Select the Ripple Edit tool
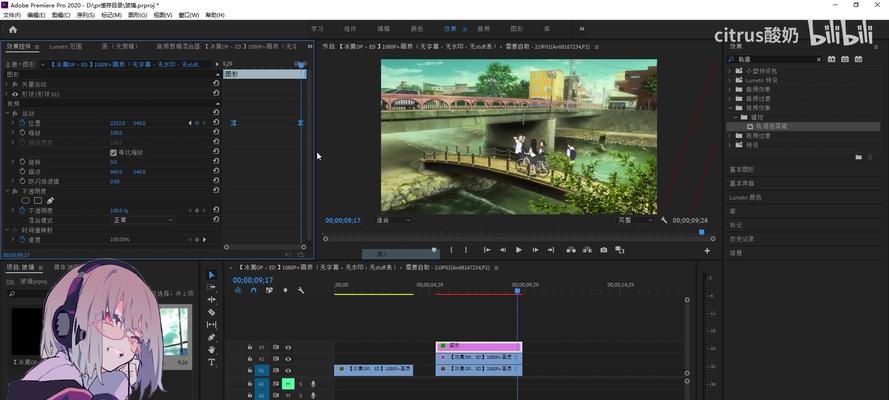 coord(211,300)
